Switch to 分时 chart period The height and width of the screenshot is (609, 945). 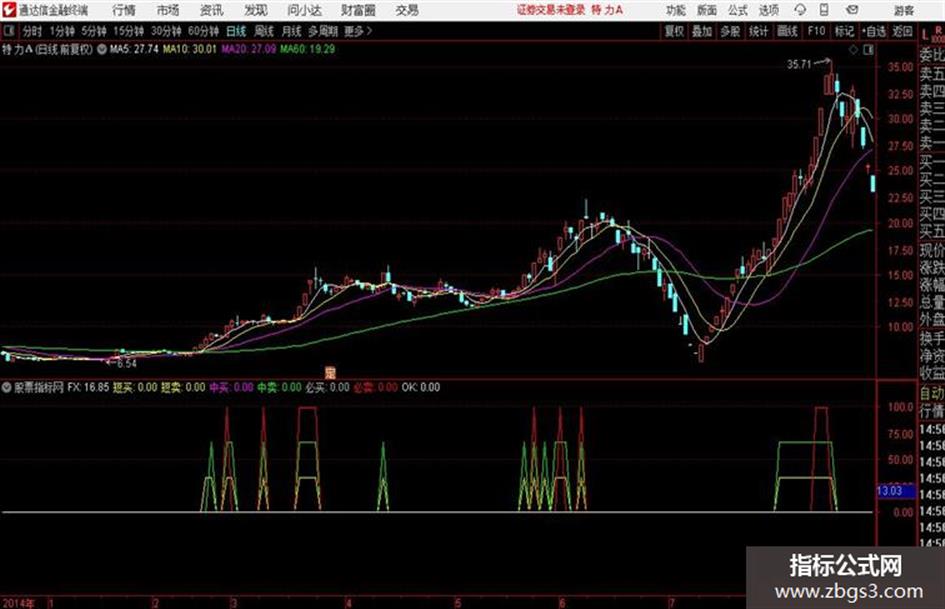point(33,31)
